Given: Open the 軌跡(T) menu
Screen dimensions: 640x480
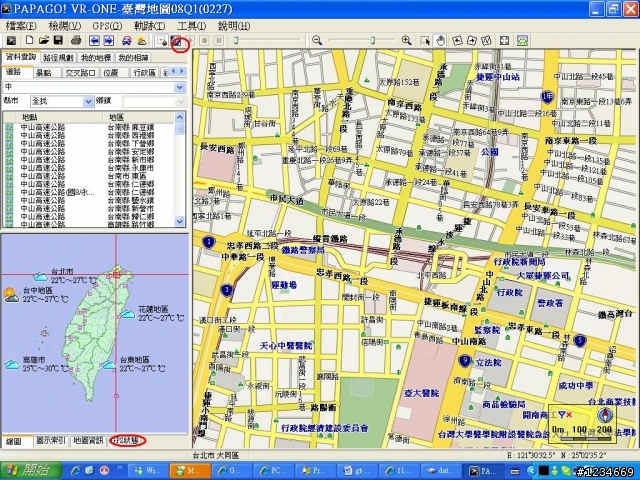Looking at the screenshot, I should (x=149, y=26).
